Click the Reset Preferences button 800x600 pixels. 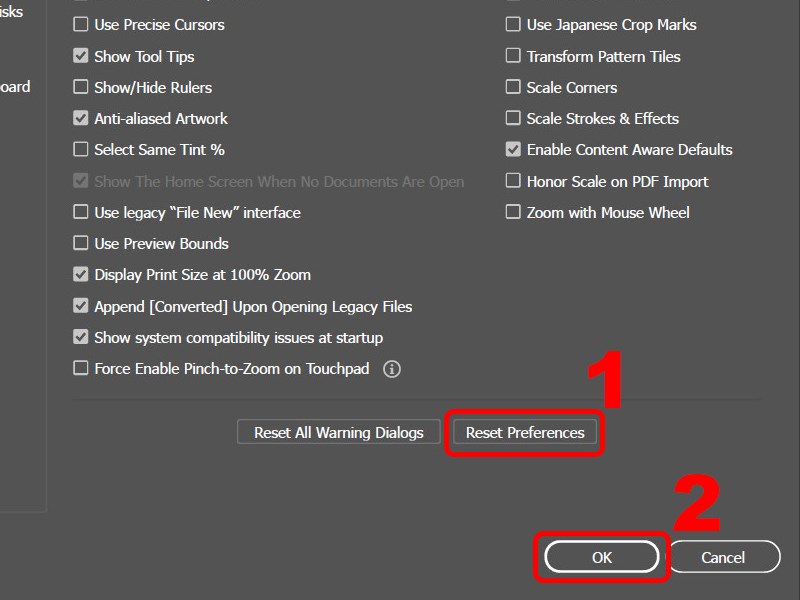coord(524,432)
